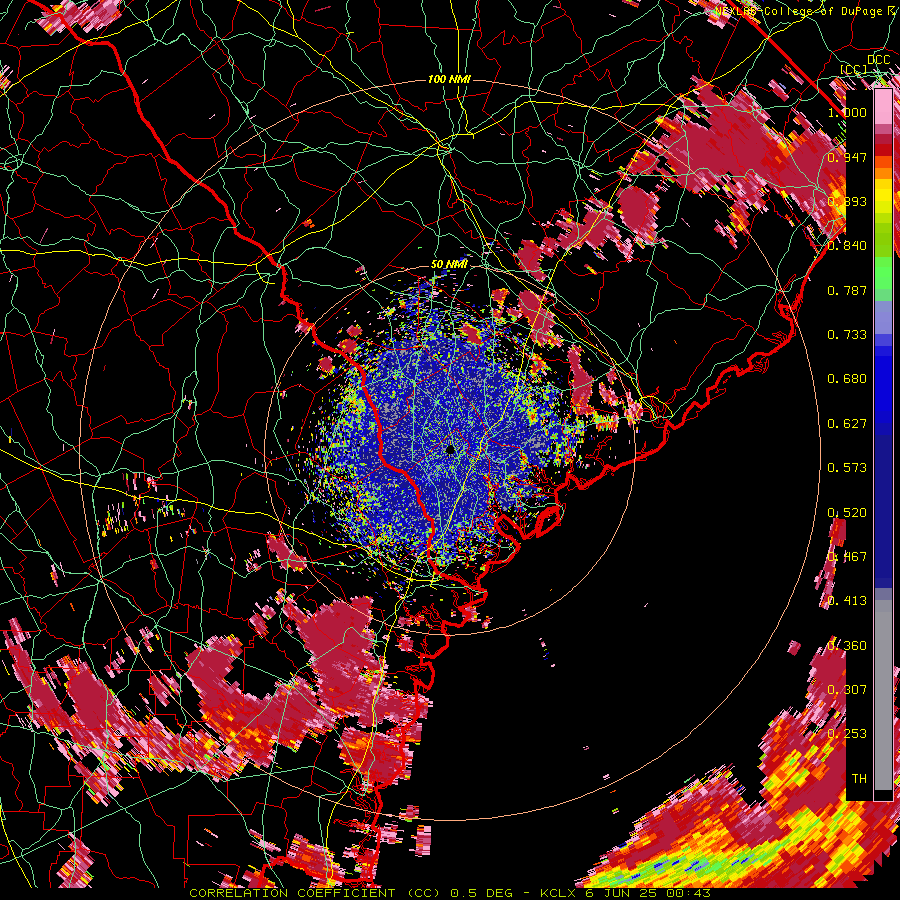Click the 0.360 value on the color scale
The width and height of the screenshot is (900, 900).
point(847,646)
